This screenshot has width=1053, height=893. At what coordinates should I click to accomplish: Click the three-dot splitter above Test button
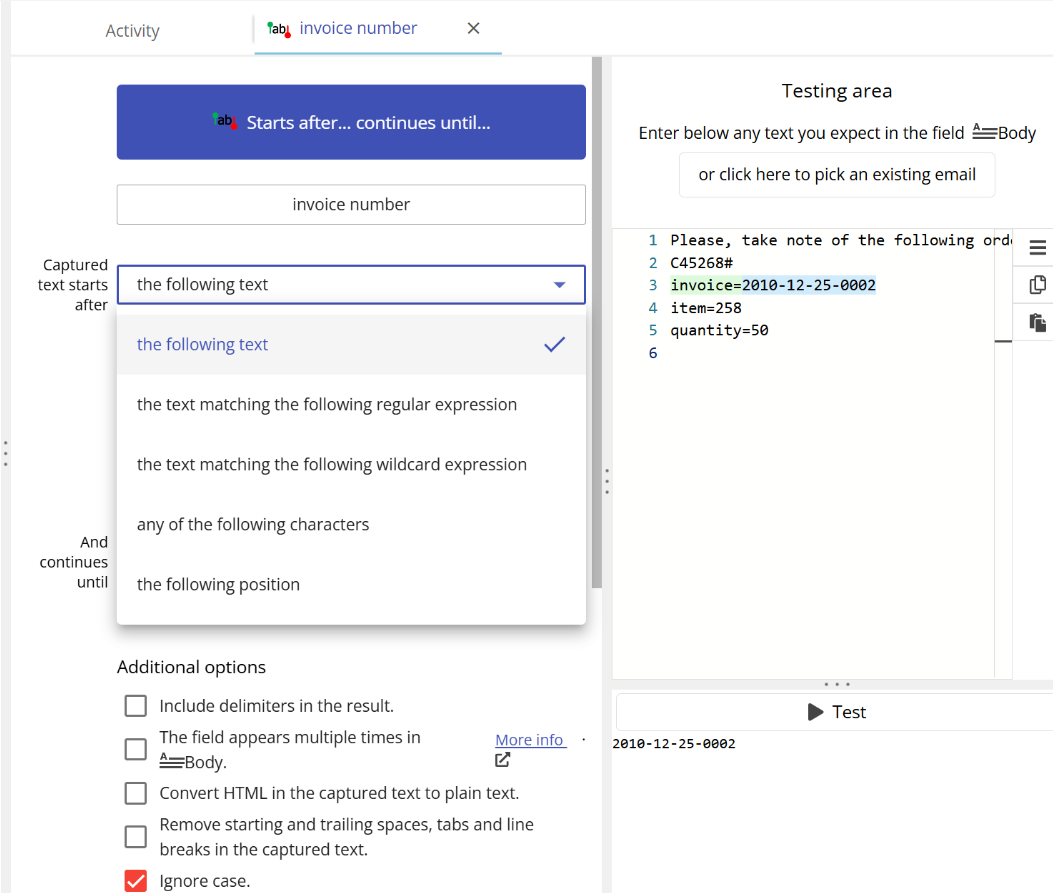coord(835,685)
